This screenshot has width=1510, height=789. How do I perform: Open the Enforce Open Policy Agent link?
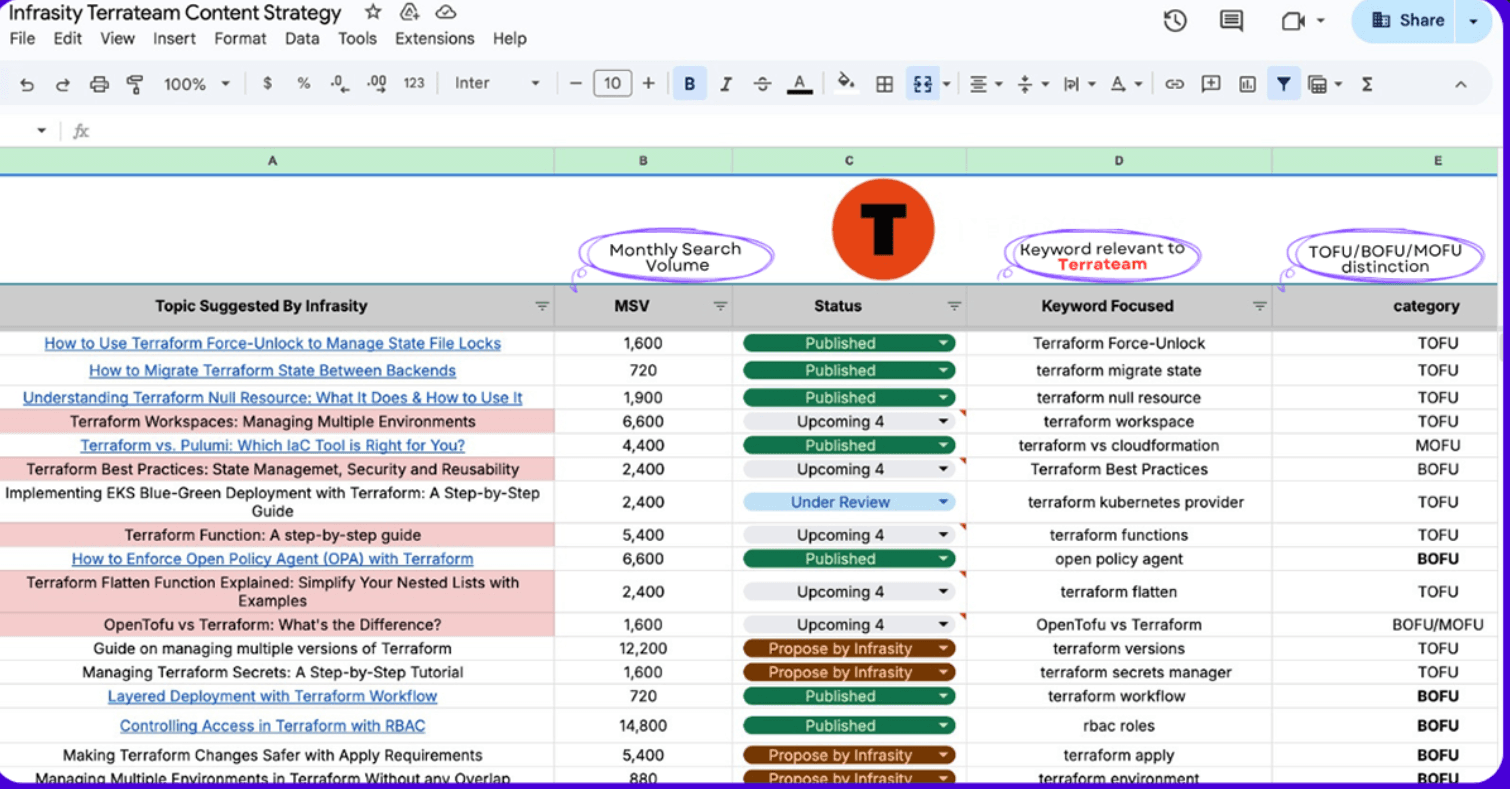click(273, 559)
